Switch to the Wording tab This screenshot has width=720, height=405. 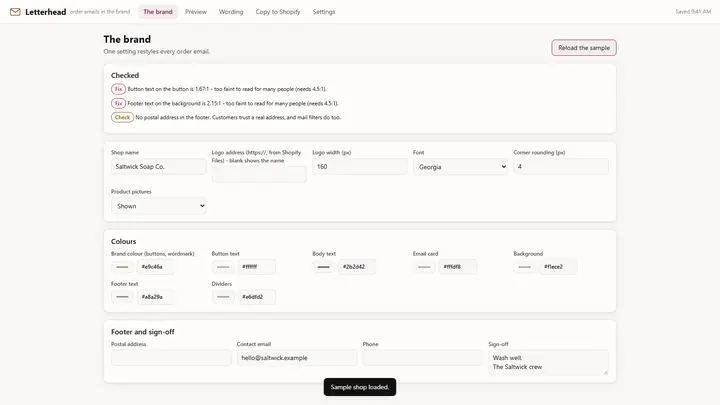coord(231,12)
